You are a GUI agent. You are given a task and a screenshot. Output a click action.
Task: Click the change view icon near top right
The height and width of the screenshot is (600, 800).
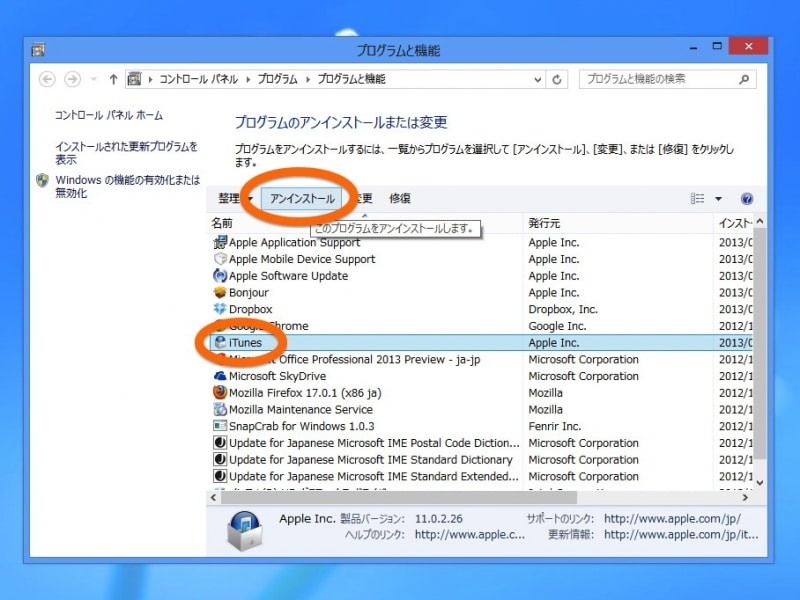point(696,198)
